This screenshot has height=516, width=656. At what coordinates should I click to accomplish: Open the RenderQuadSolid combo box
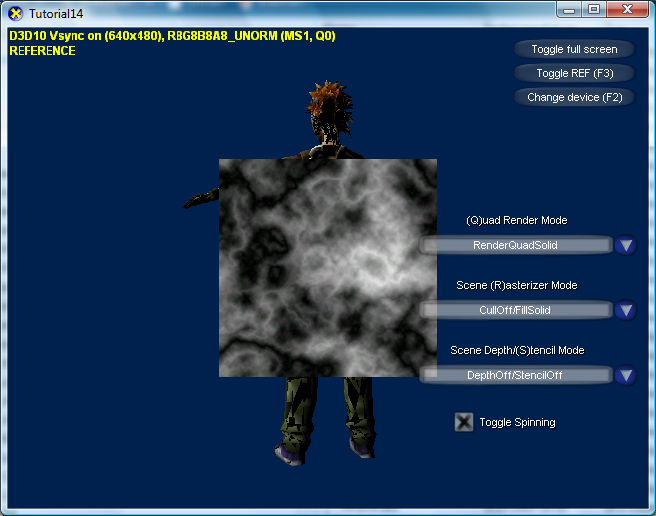point(515,245)
